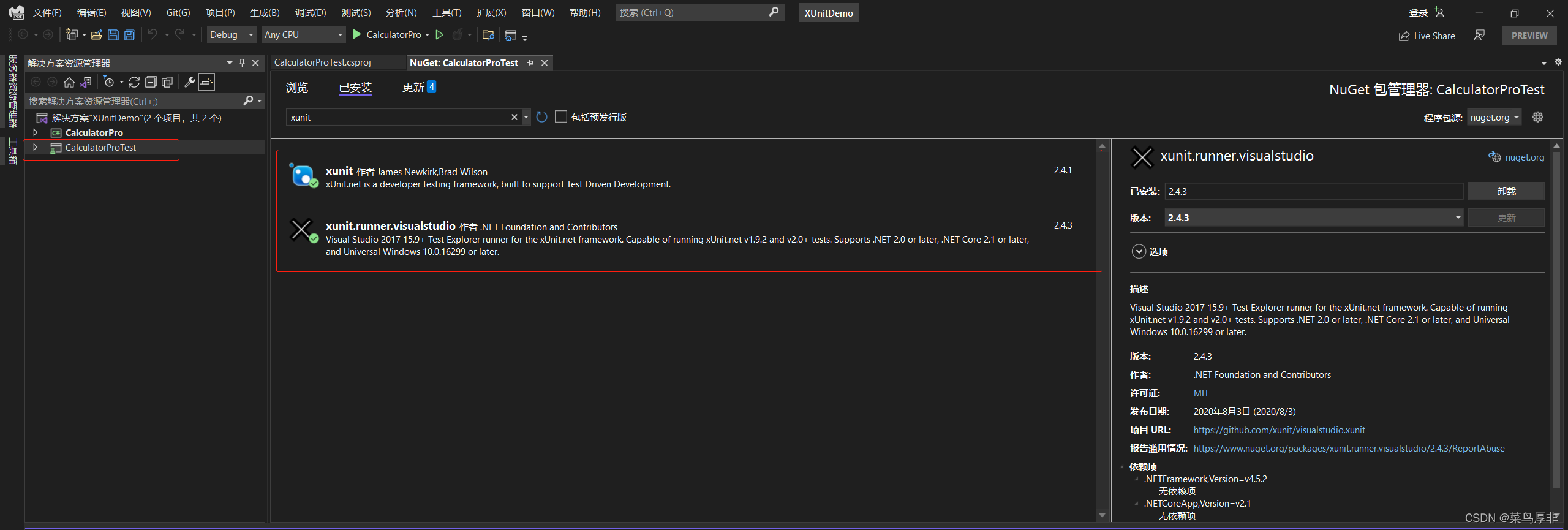Open the nuget.org link in details pane
Viewport: 1568px width, 530px height.
click(x=1525, y=157)
